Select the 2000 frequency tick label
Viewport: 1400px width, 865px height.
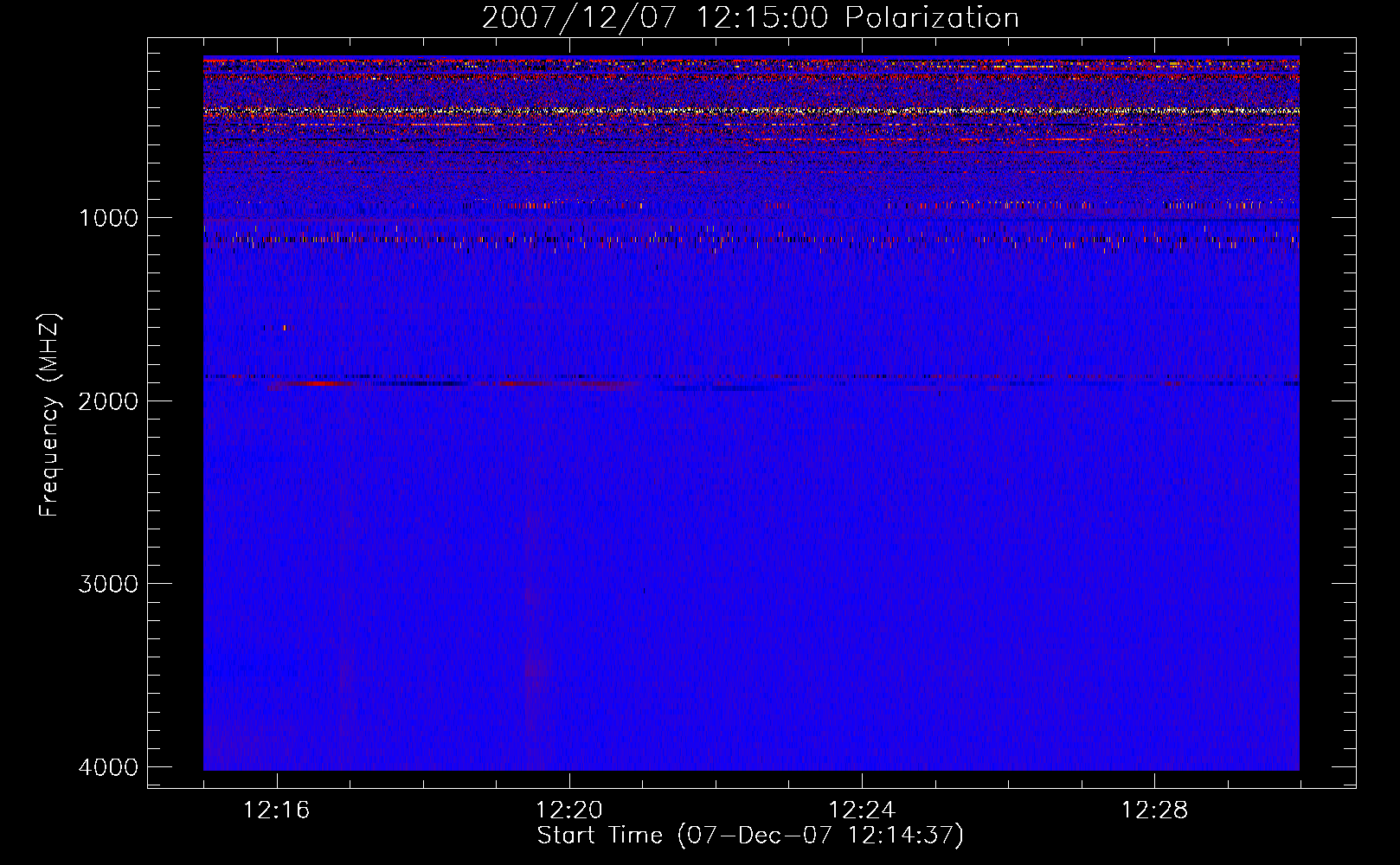point(108,400)
